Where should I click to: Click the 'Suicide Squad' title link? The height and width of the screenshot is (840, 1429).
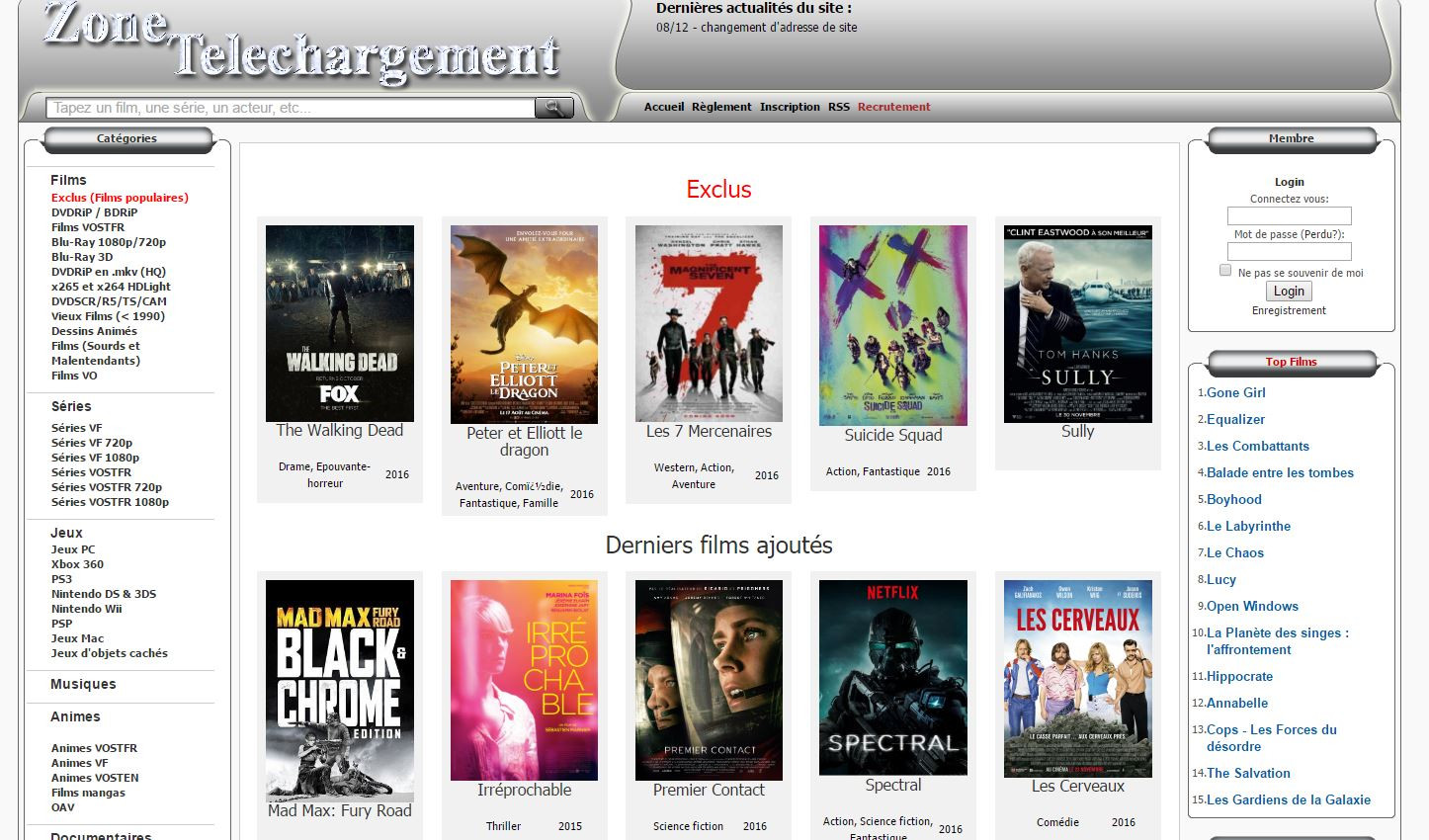pyautogui.click(x=893, y=435)
